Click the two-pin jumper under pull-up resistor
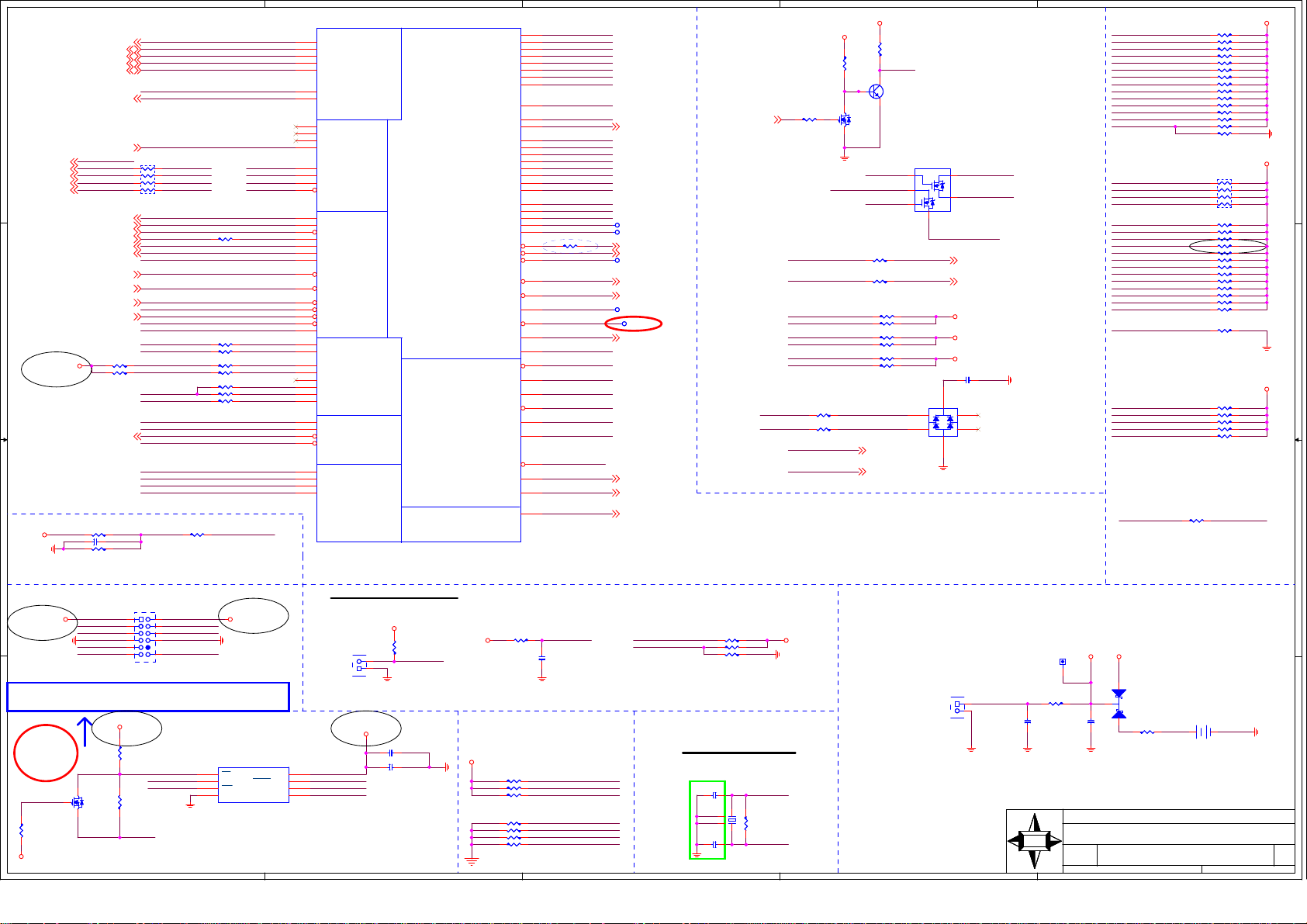 [358, 665]
